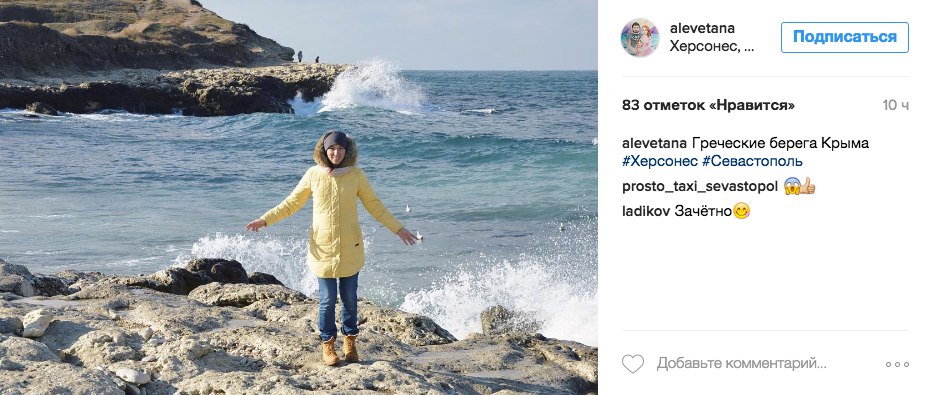Click the thumbs-up emoji in comment
Viewport: 930px width, 395px height.
click(x=808, y=186)
